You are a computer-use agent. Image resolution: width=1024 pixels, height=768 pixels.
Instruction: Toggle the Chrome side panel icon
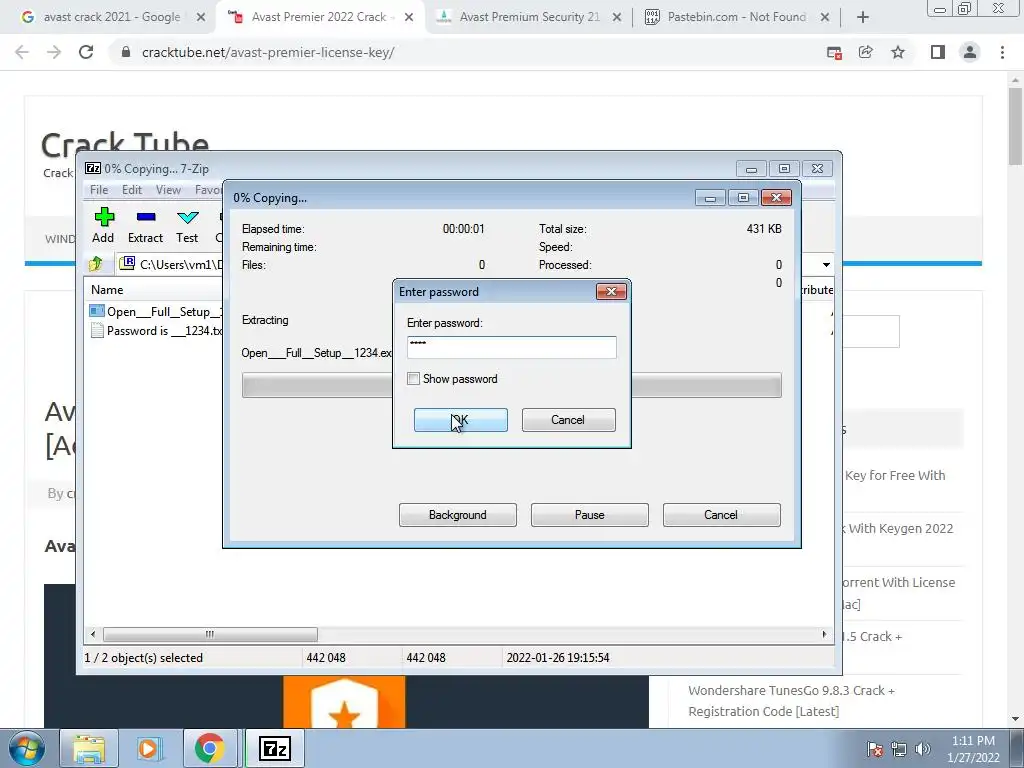tap(938, 52)
